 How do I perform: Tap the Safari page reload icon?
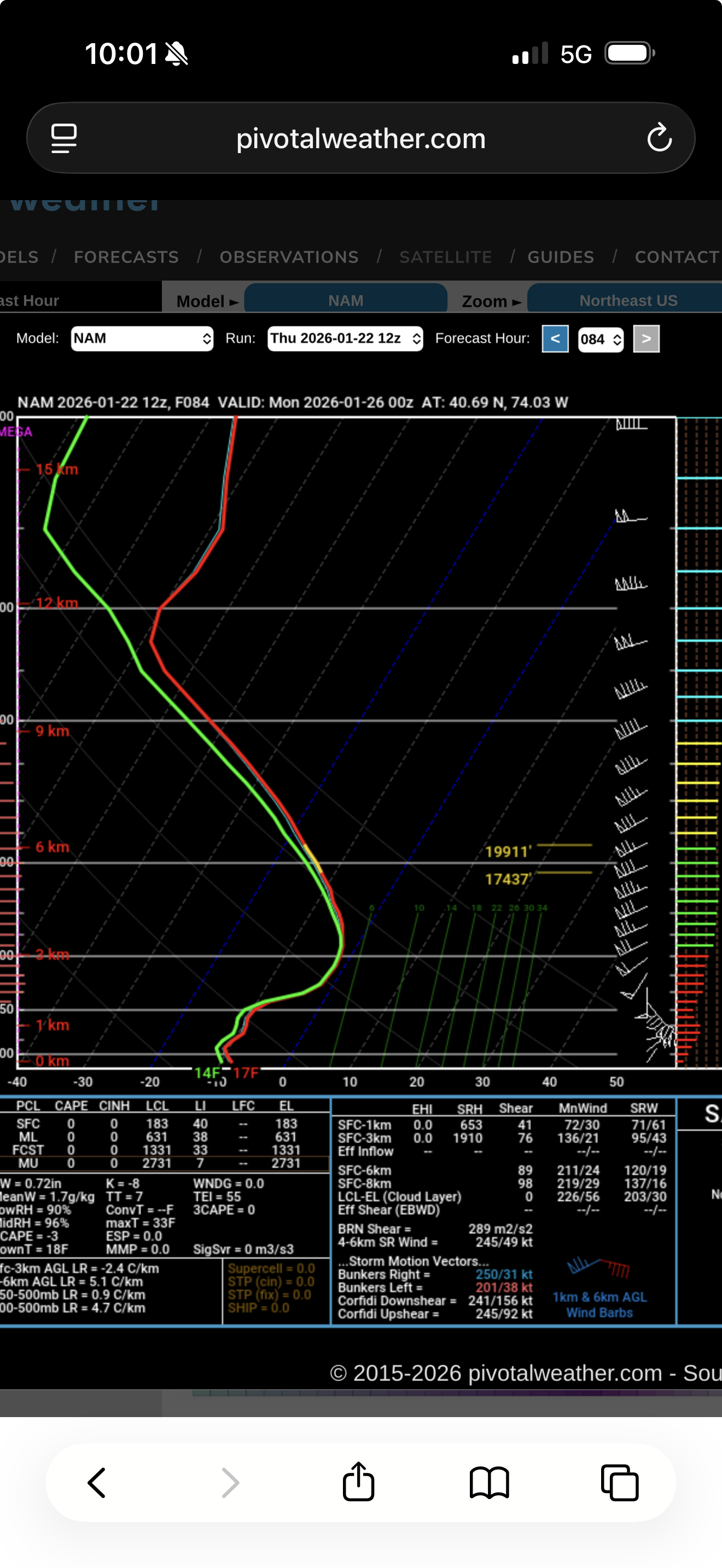click(x=659, y=138)
